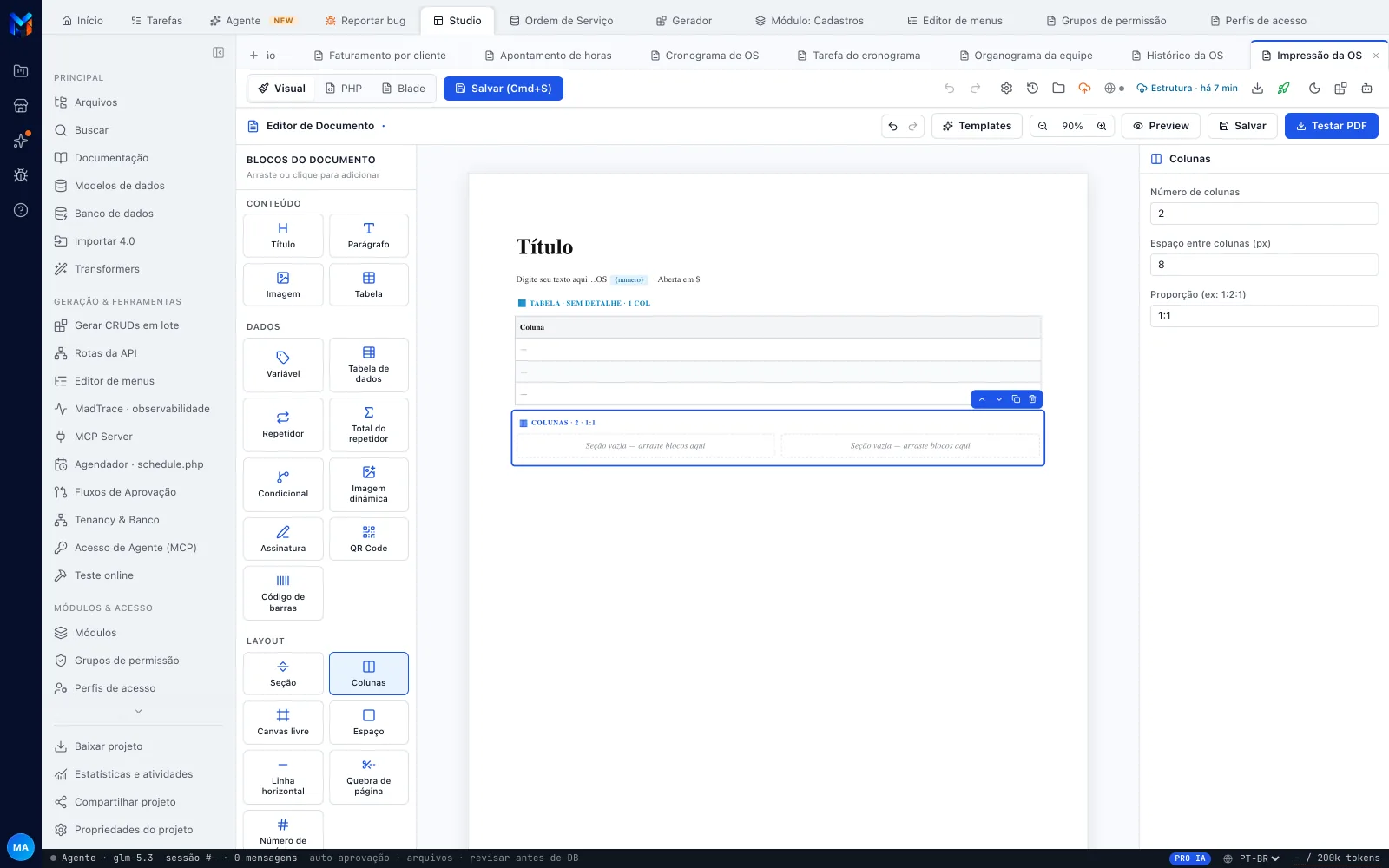Add a Variável data block
Image resolution: width=1389 pixels, height=868 pixels.
(283, 365)
